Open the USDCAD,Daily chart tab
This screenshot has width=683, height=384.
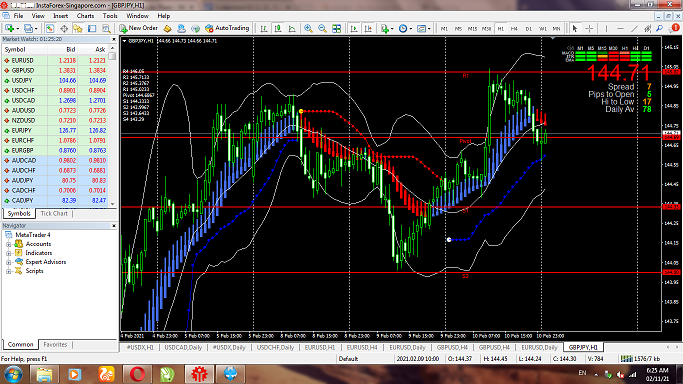183,347
